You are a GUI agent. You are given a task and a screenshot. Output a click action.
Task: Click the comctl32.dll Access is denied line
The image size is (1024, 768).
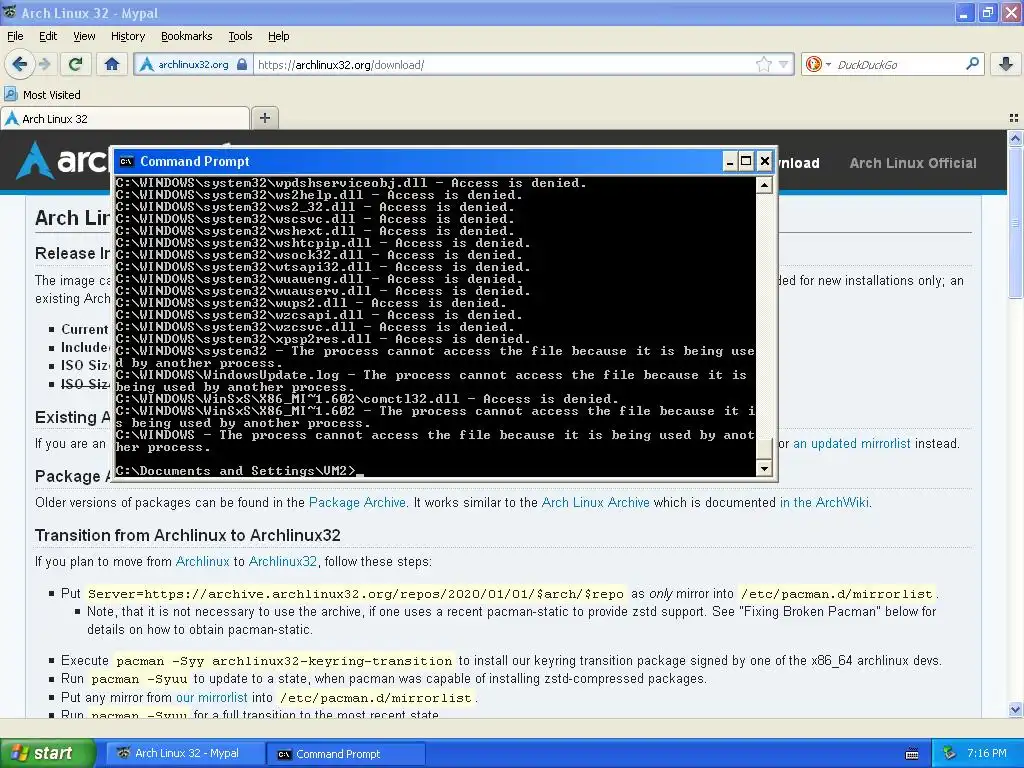[x=366, y=399]
